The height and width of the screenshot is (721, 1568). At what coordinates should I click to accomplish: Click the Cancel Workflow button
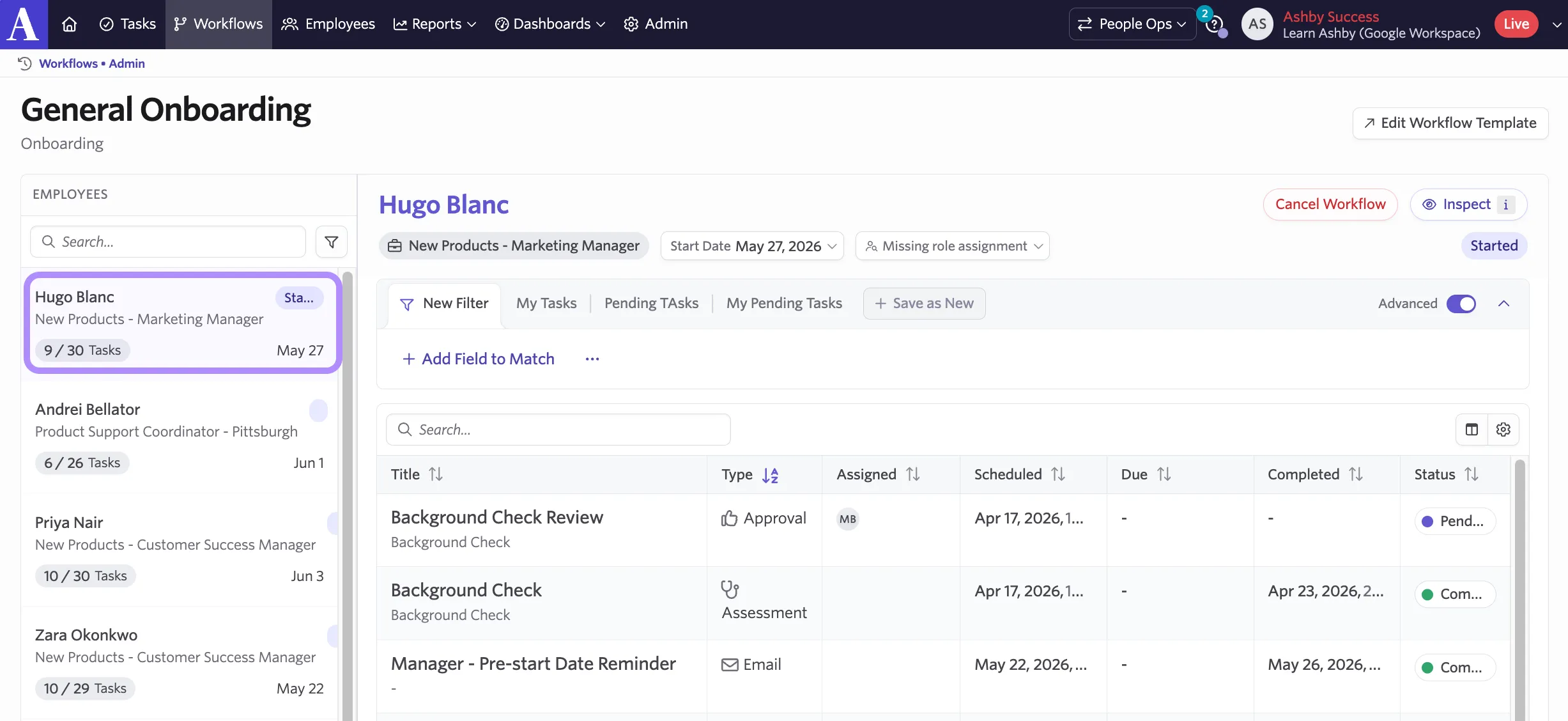[1330, 205]
